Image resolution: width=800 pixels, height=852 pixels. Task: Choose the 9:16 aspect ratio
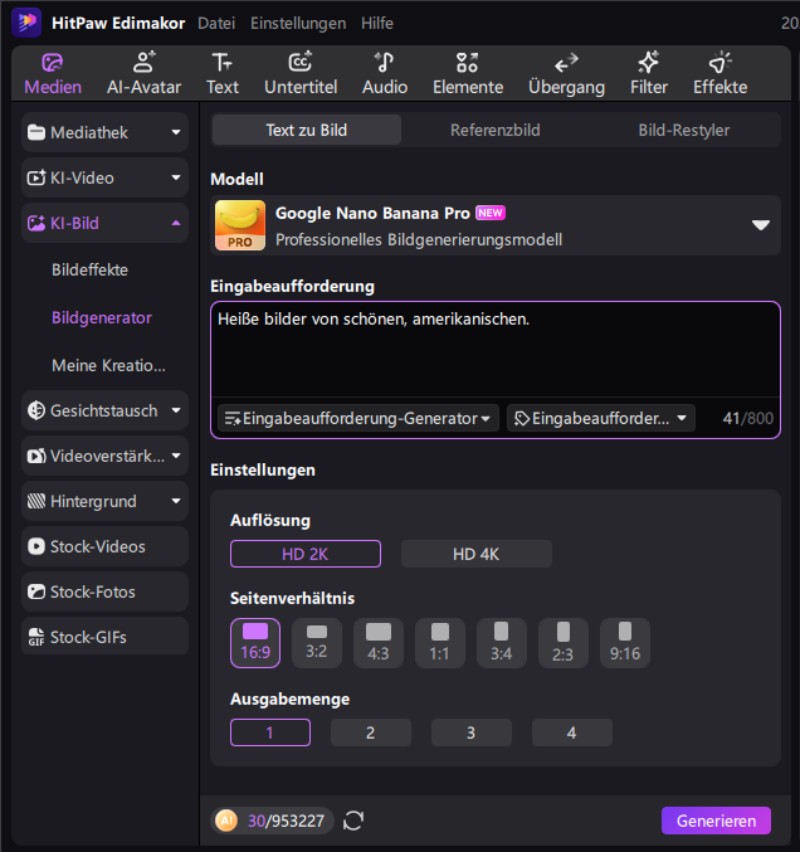625,643
